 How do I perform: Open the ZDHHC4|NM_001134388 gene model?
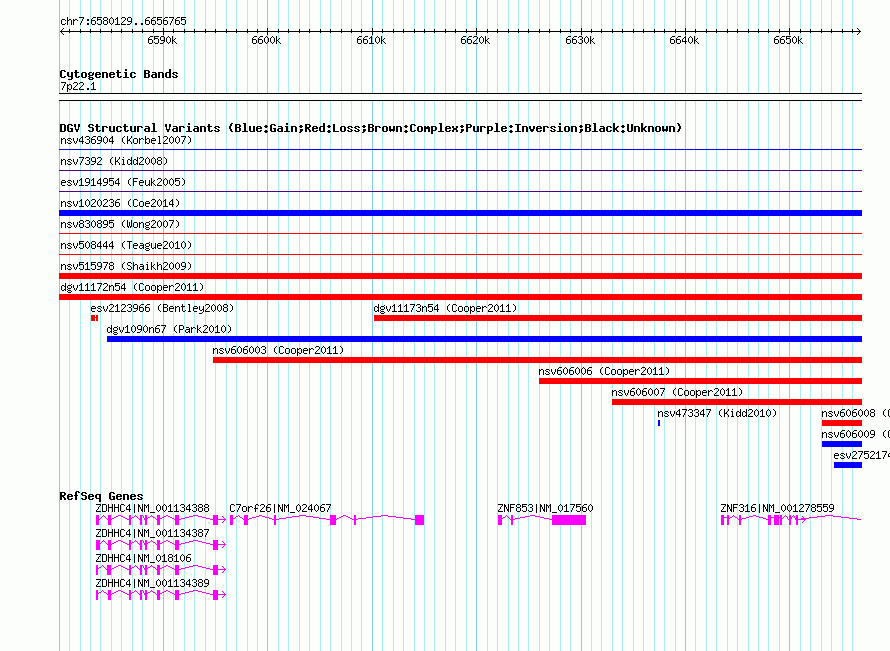[x=161, y=520]
